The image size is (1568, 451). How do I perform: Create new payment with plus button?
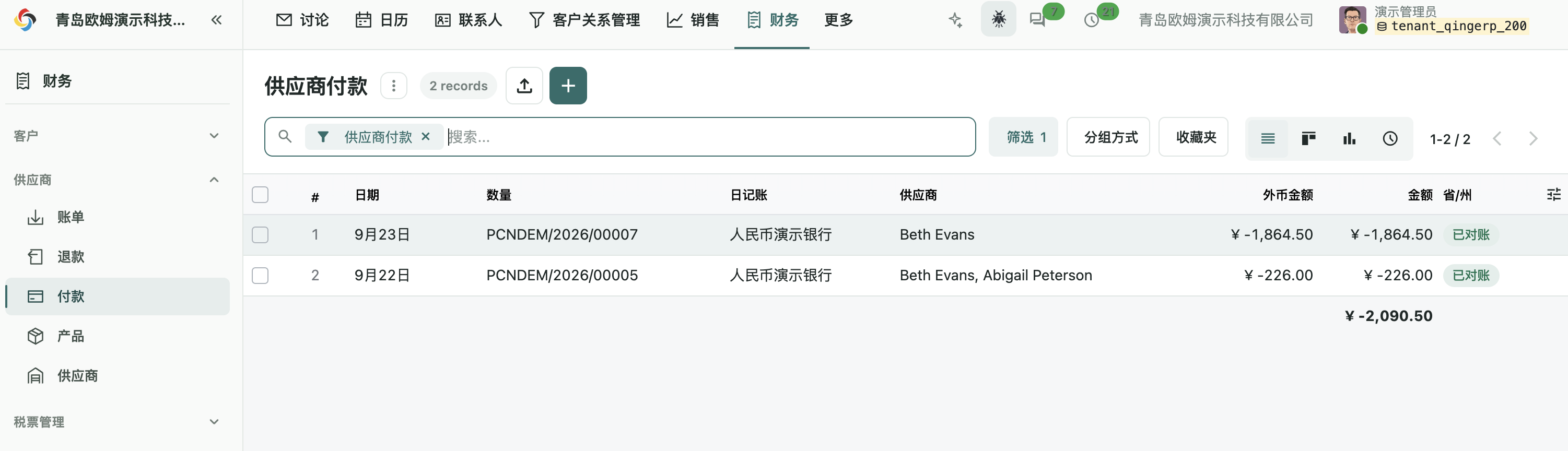click(568, 86)
